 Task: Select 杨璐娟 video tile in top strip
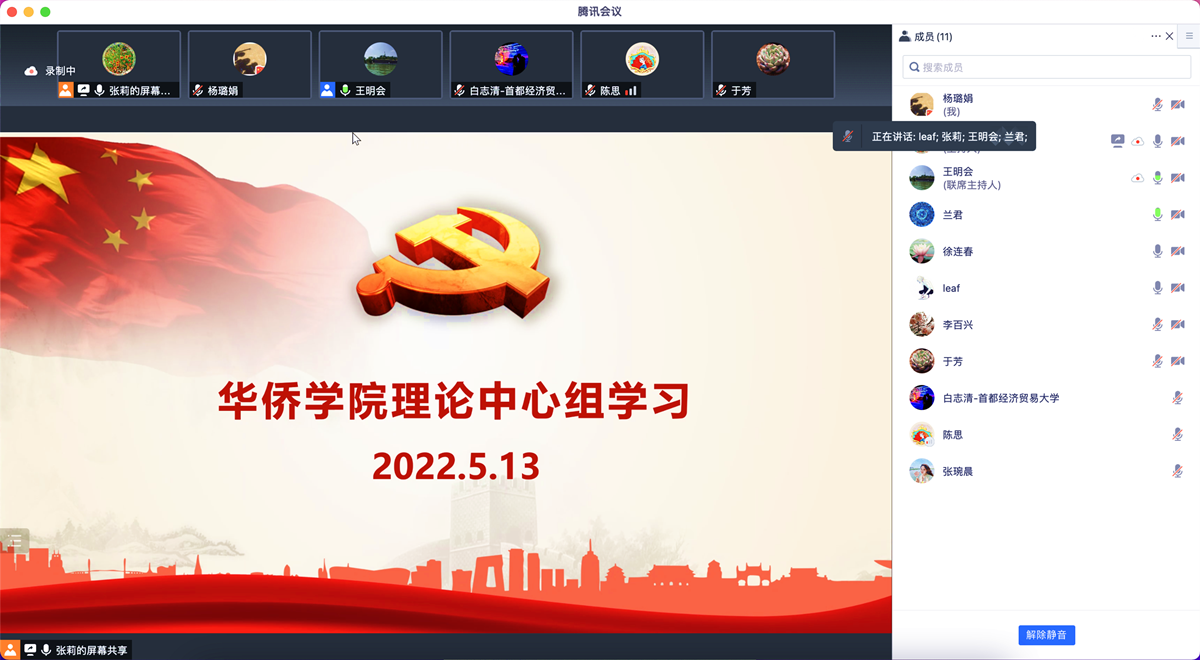(250, 64)
